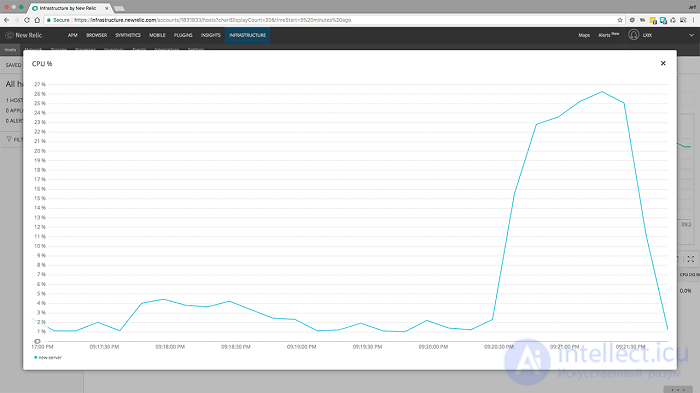The width and height of the screenshot is (700, 393).
Task: Click the blue extension icon
Action: (663, 20)
